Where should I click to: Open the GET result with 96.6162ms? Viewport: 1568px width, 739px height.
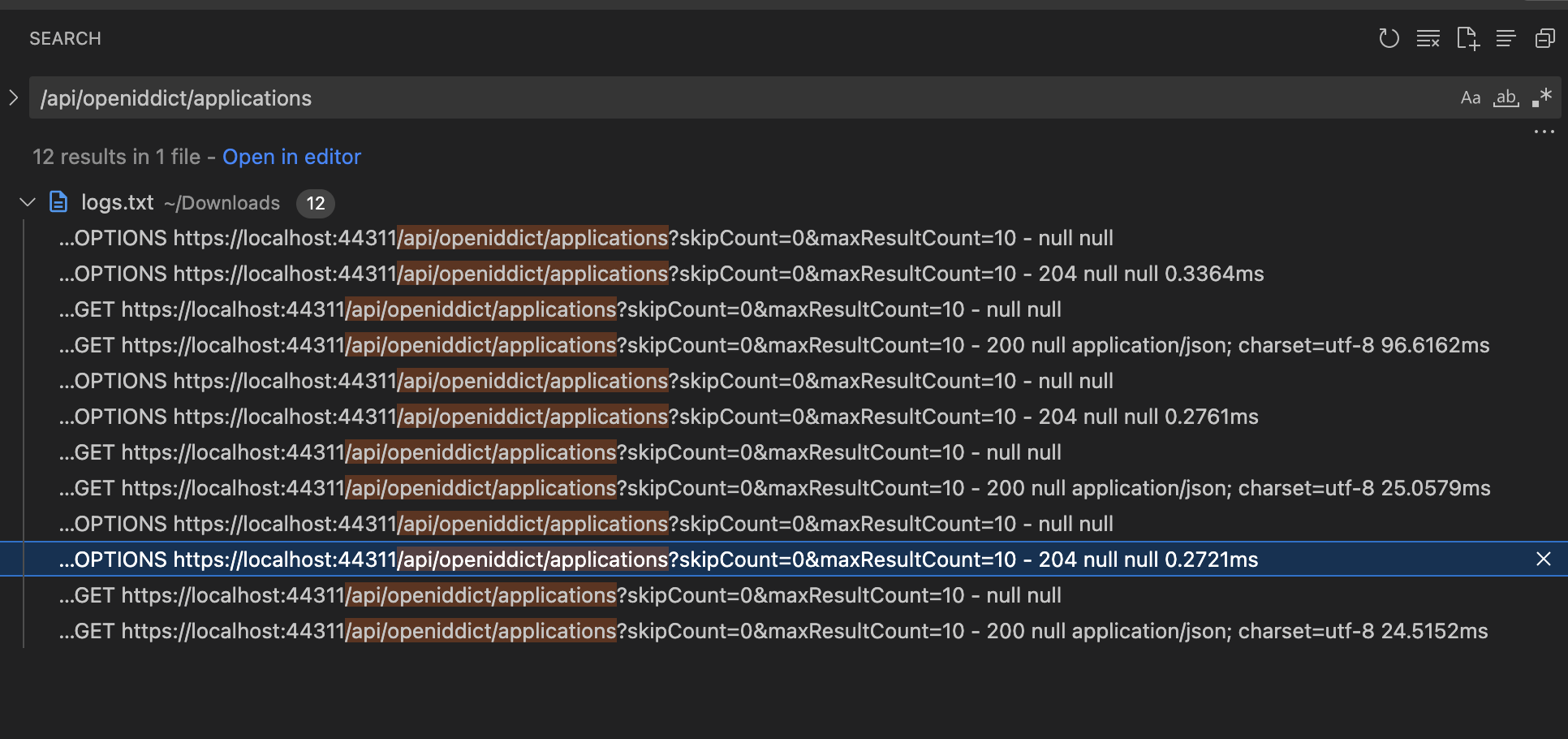pyautogui.click(x=771, y=345)
